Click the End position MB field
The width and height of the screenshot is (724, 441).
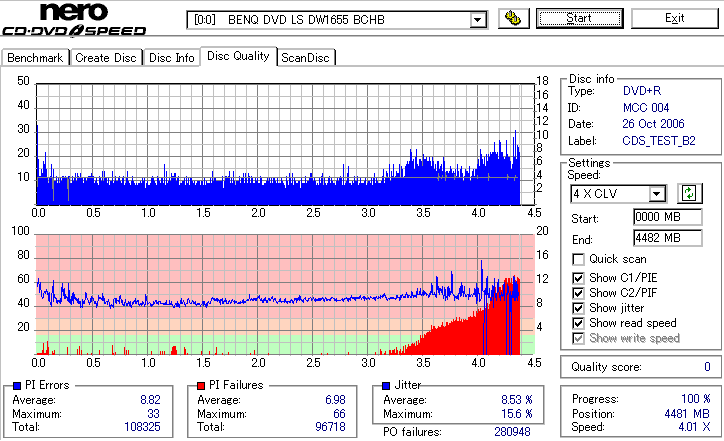668,238
